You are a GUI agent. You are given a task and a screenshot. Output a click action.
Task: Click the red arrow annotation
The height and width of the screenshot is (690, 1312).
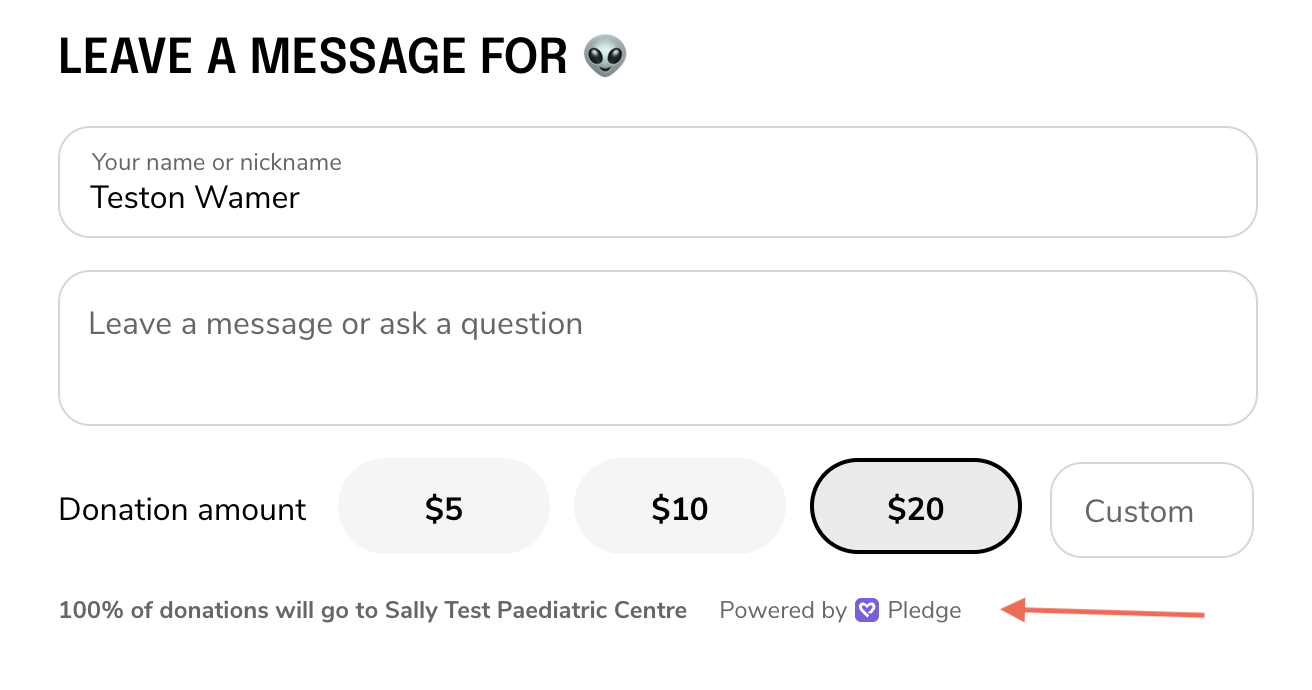tap(1102, 611)
